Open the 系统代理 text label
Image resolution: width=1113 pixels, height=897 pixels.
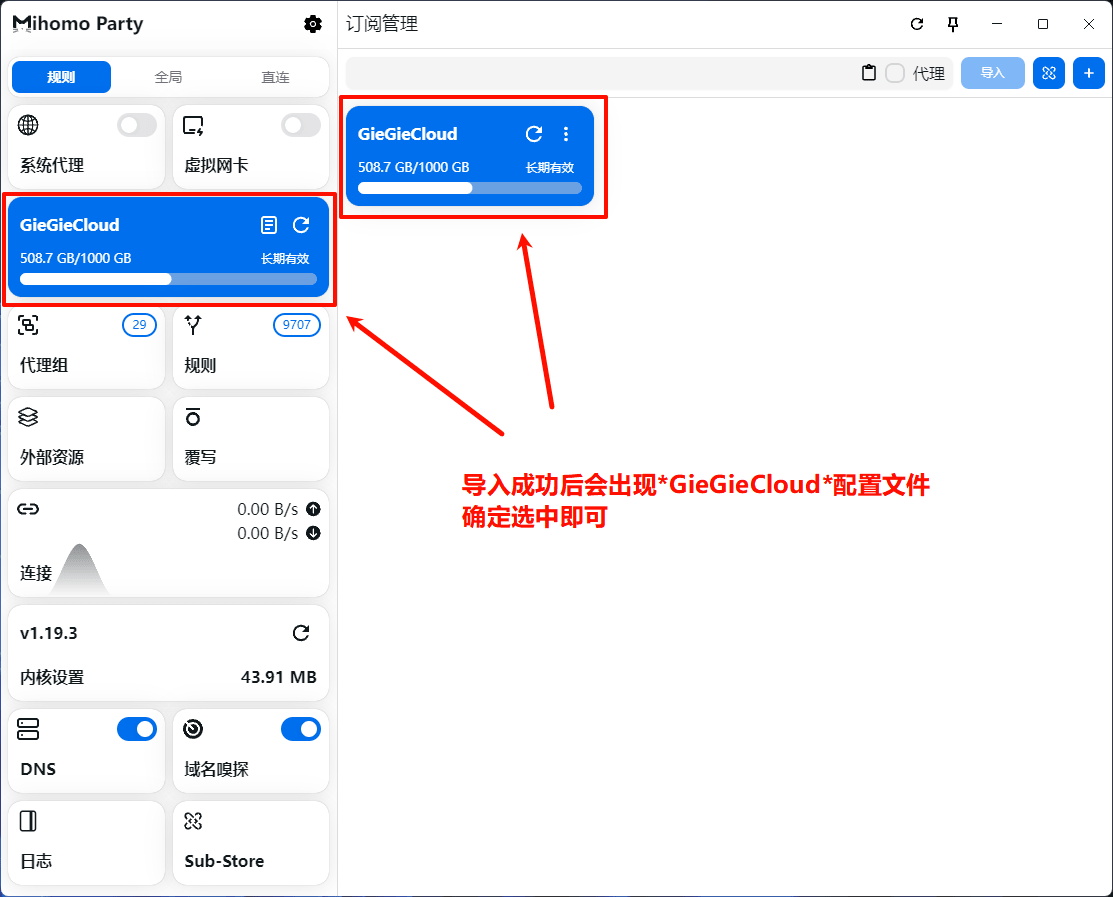(x=52, y=165)
